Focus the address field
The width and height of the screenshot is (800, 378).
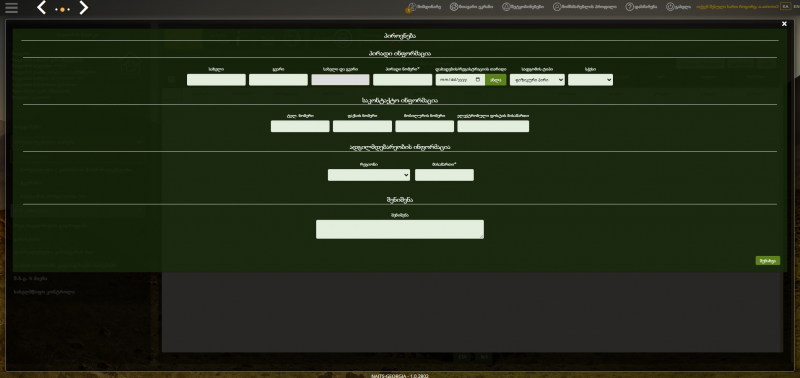pos(444,175)
